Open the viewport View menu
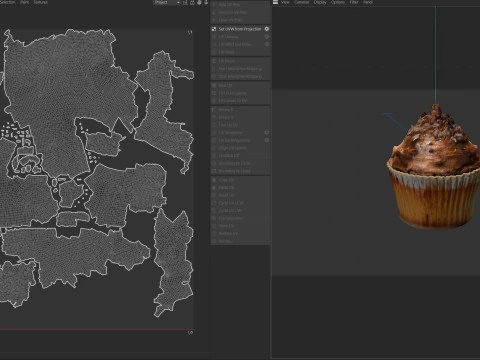The height and width of the screenshot is (360, 480). coord(285,2)
